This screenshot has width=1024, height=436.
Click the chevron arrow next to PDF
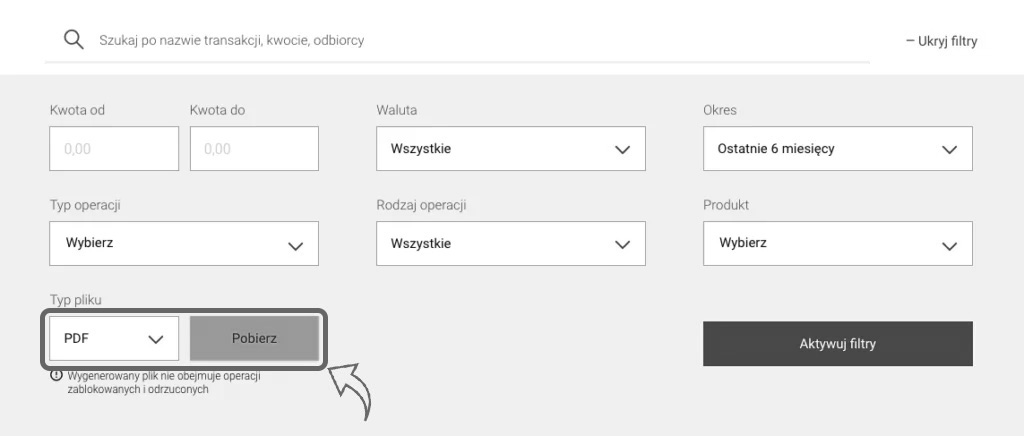(x=156, y=339)
